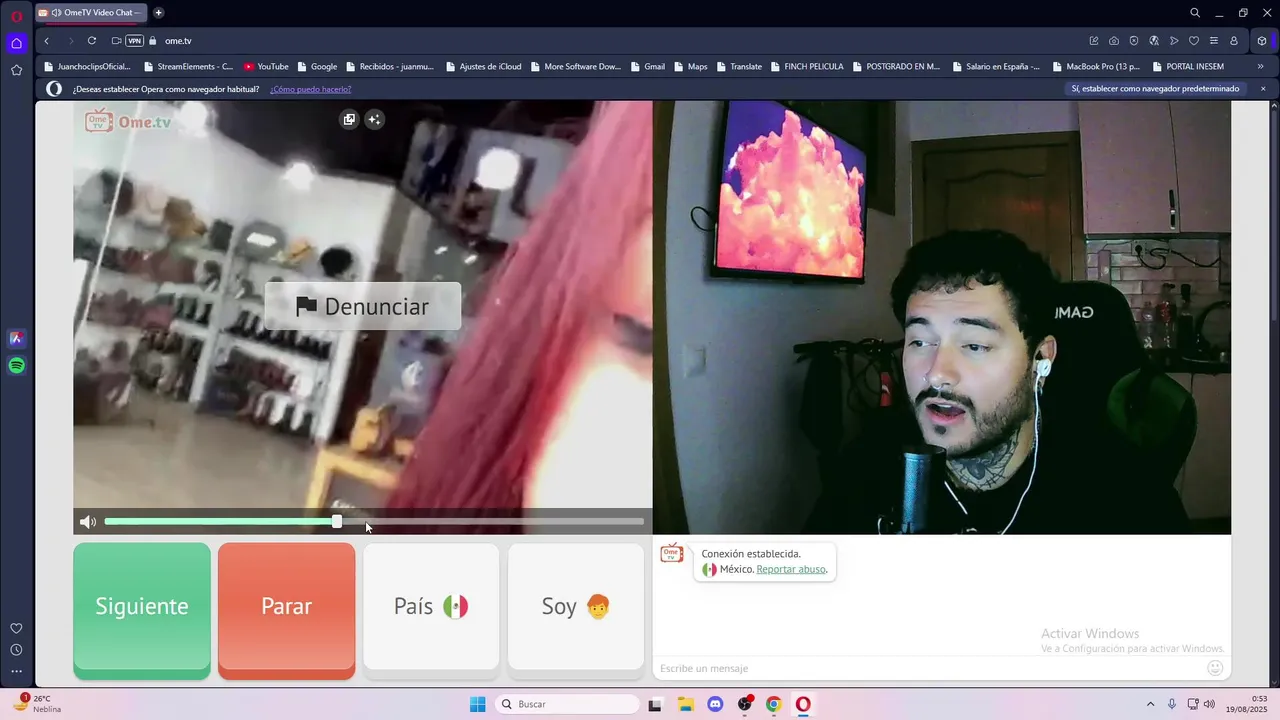Open the sidebar heart icon
Screen dimensions: 1280x720
point(16,628)
